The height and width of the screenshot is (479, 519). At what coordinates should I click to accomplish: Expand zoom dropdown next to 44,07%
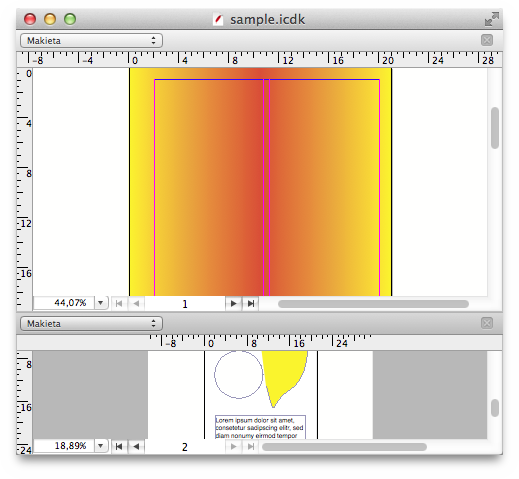[101, 303]
